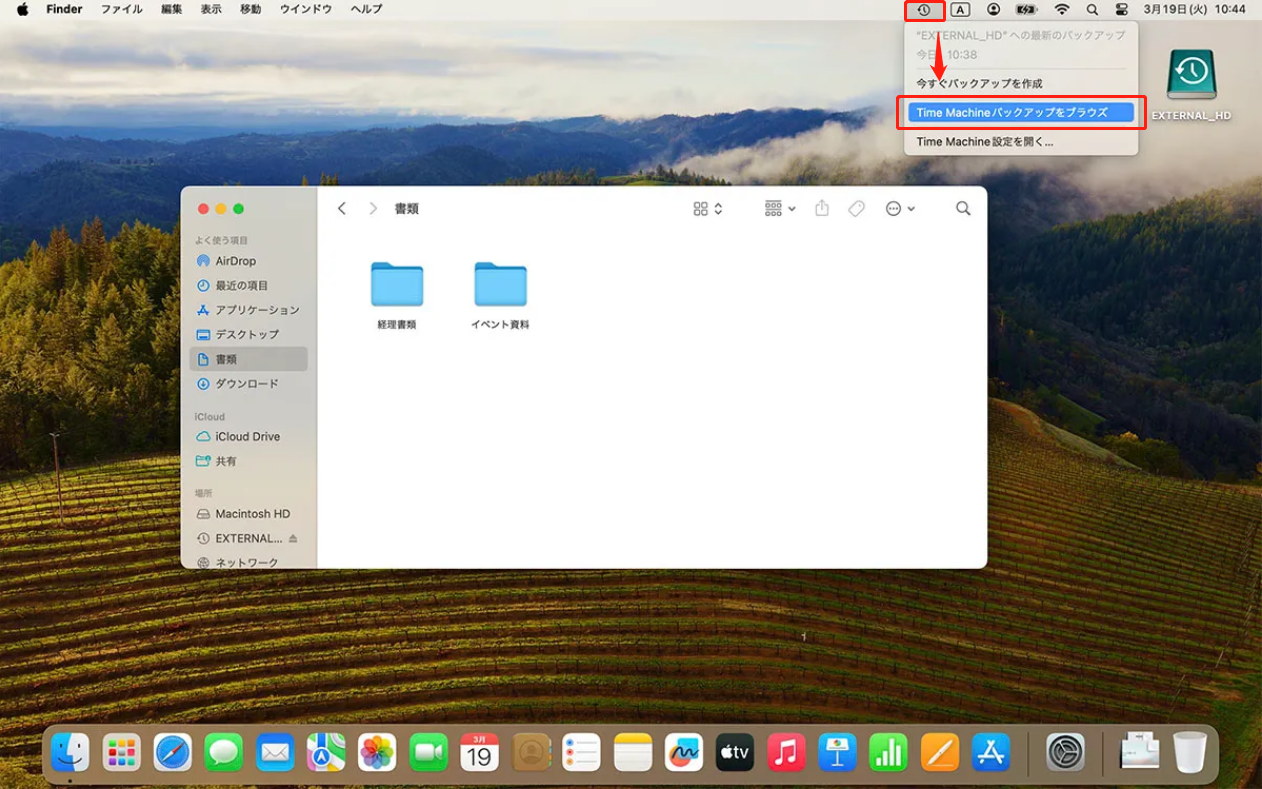Open Notes from the Dock

[633, 752]
